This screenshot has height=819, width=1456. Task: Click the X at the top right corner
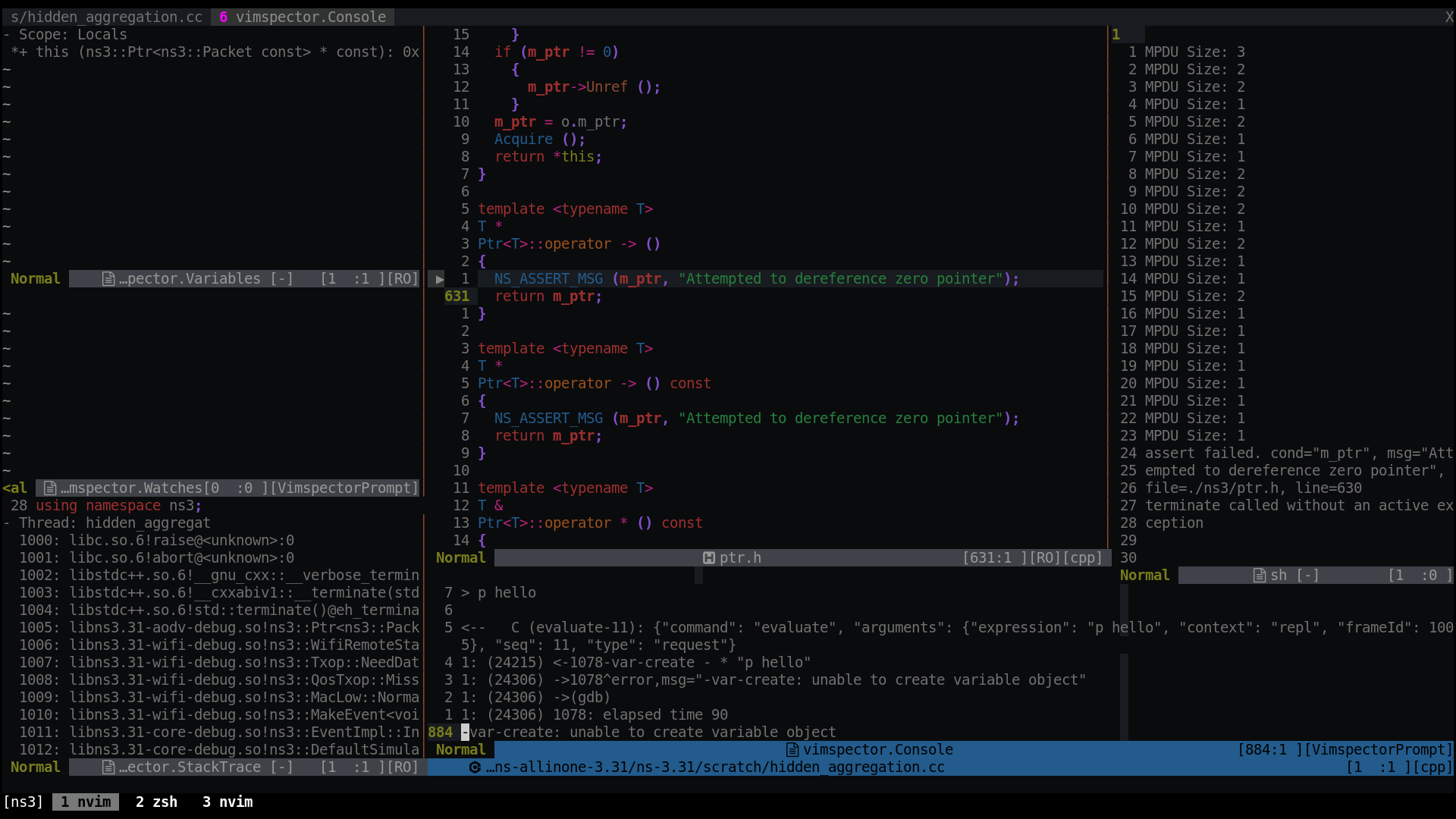(1448, 17)
